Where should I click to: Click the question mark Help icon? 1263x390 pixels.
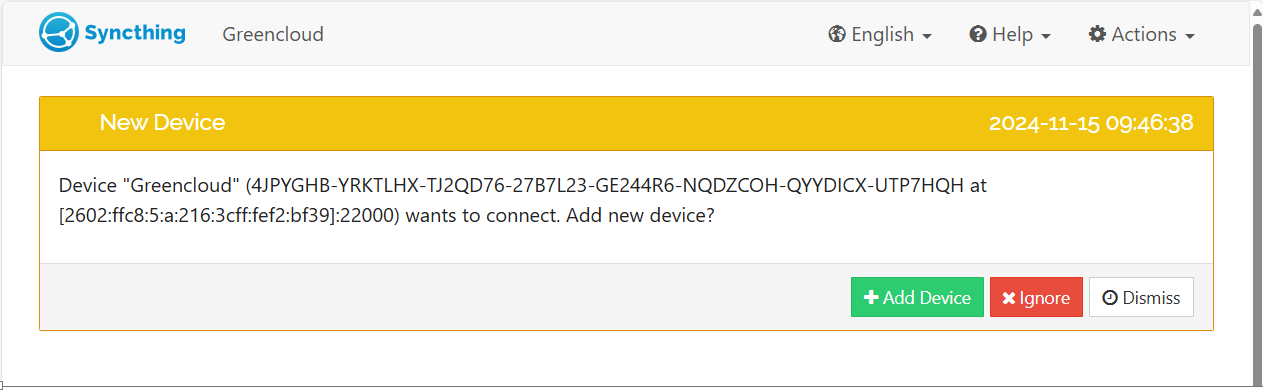(x=978, y=34)
